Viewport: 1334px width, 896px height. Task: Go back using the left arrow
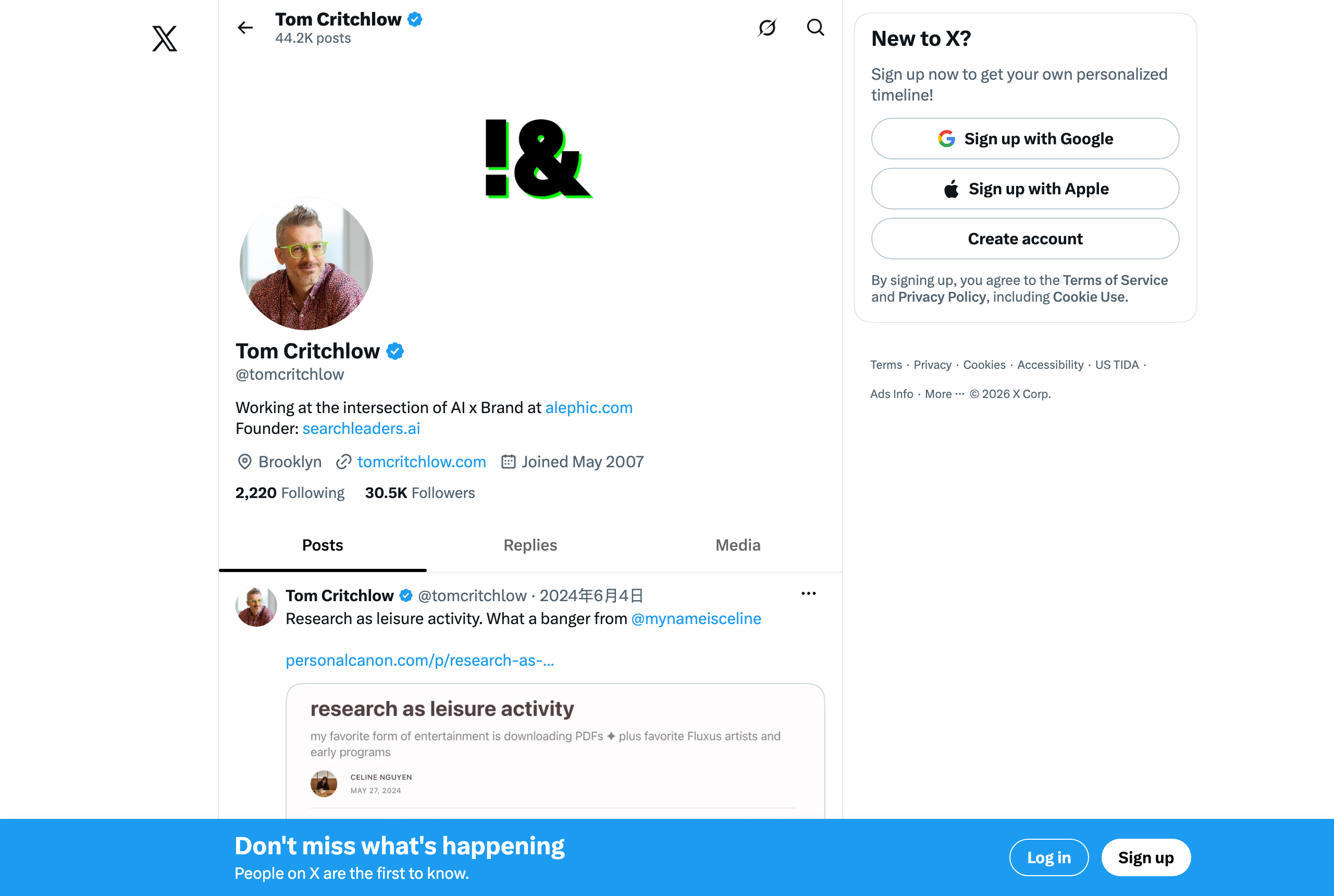tap(245, 28)
